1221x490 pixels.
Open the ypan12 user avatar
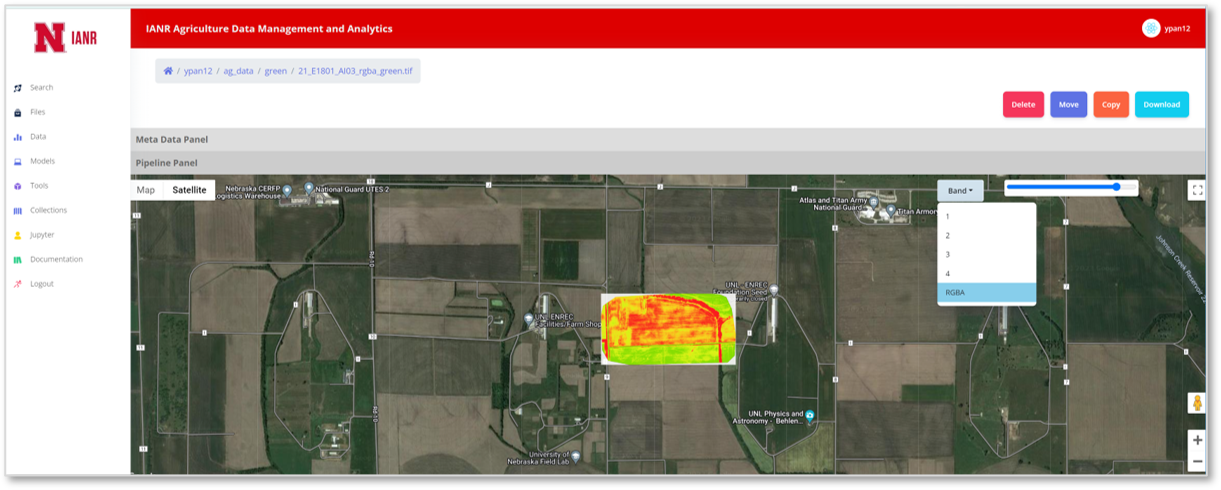point(1151,28)
